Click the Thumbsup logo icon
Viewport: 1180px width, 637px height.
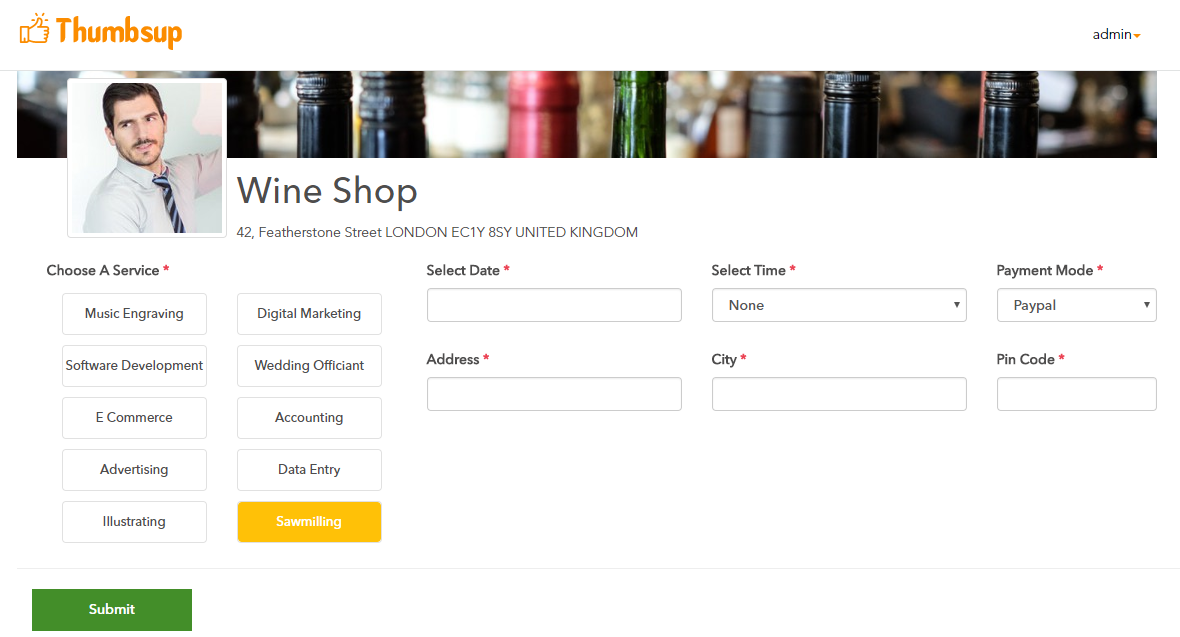click(x=35, y=30)
